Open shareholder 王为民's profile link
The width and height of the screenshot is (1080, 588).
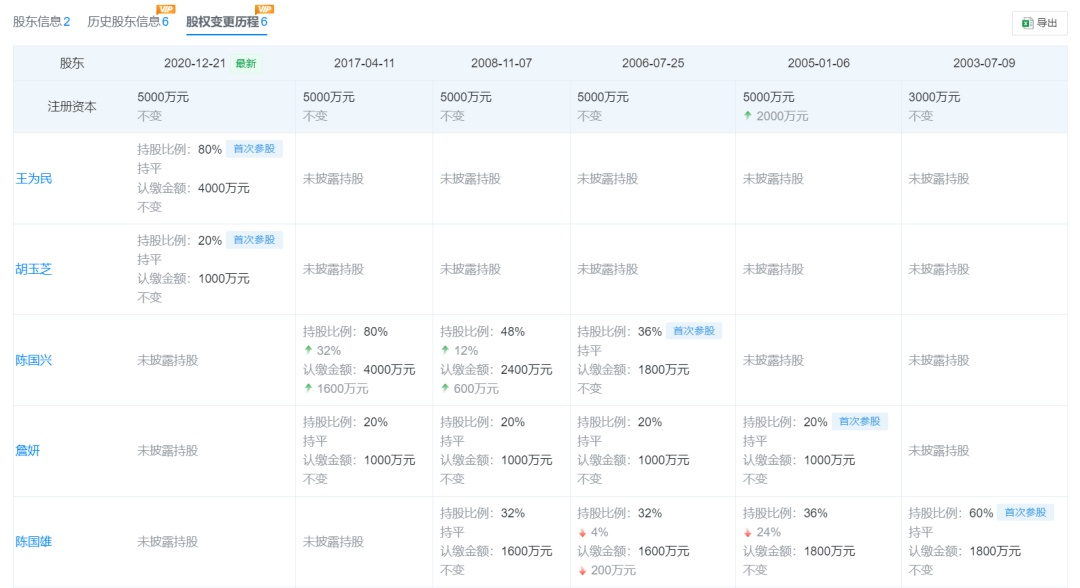click(34, 178)
